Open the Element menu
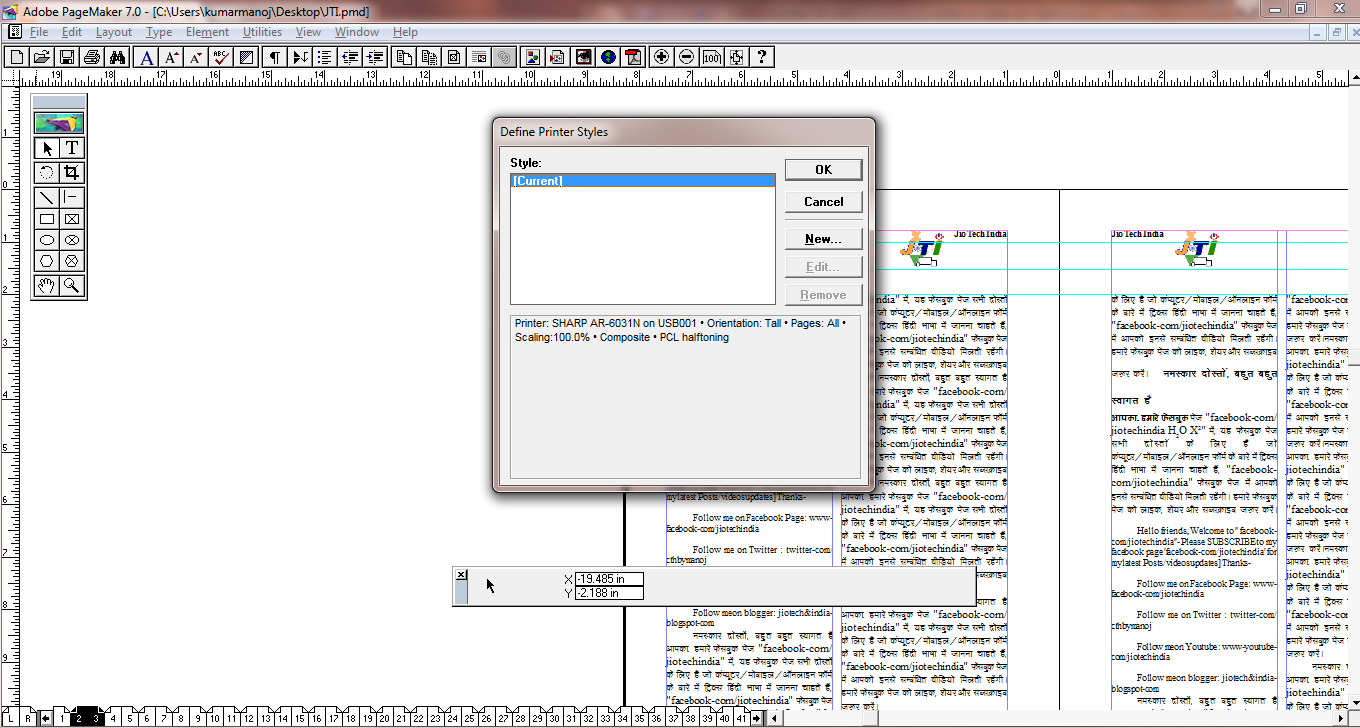The width and height of the screenshot is (1360, 728). pos(207,31)
